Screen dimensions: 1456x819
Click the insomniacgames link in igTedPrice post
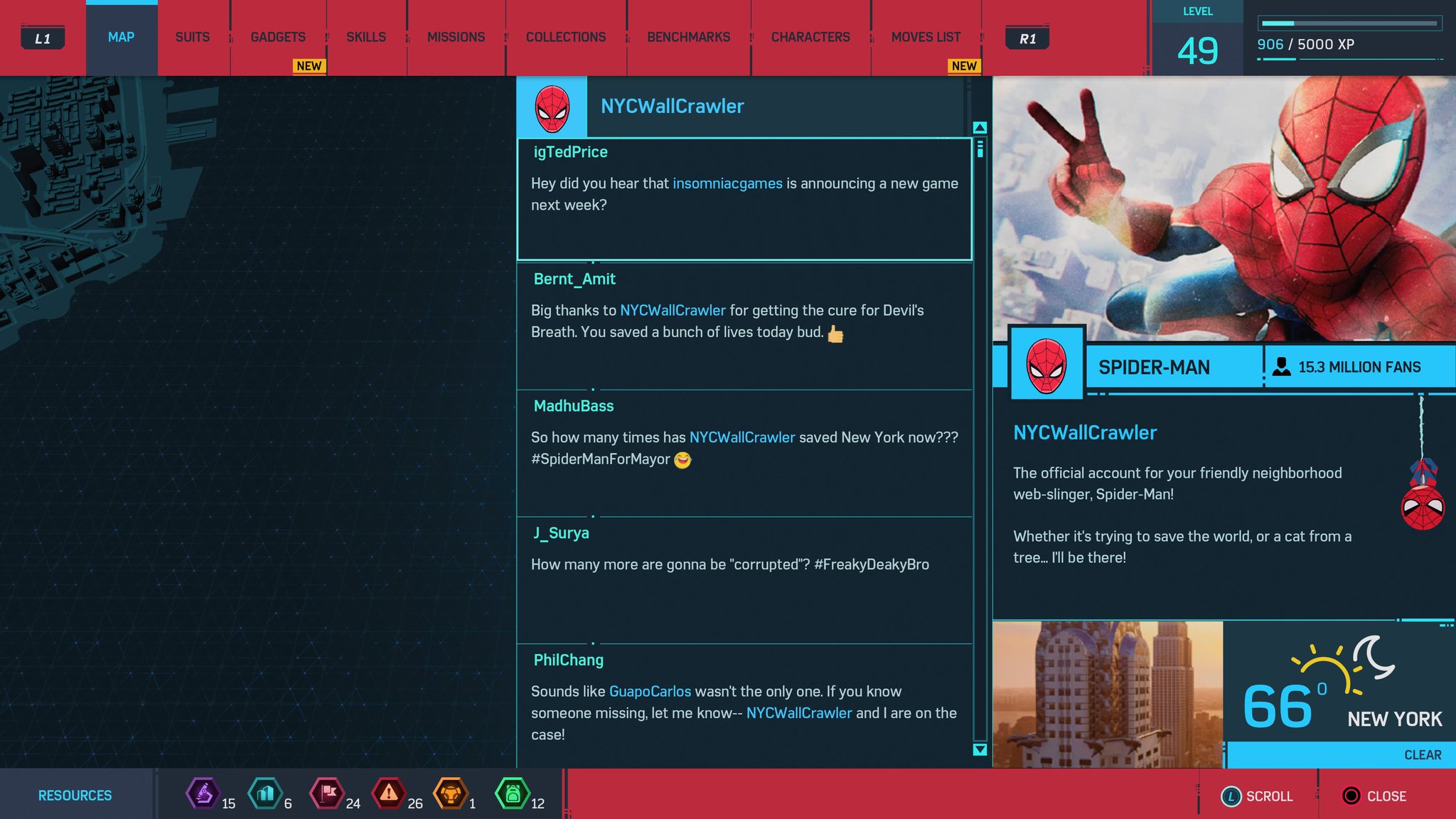(727, 183)
